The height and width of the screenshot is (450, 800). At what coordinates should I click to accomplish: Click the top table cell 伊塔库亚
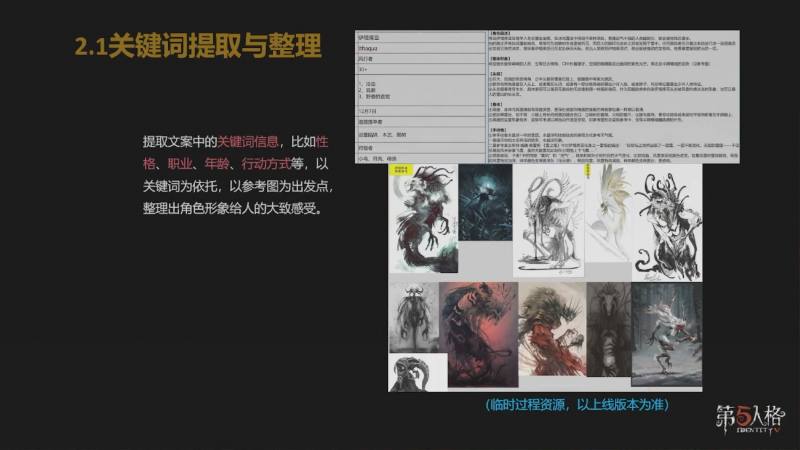pyautogui.click(x=420, y=37)
